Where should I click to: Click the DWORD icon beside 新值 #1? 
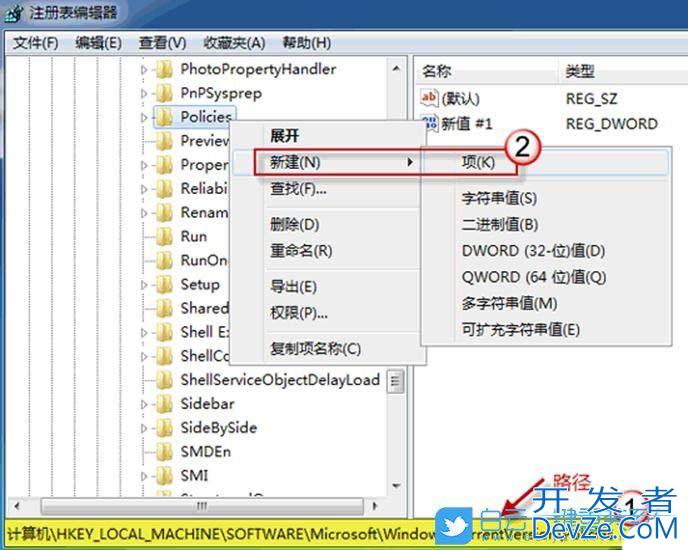430,123
